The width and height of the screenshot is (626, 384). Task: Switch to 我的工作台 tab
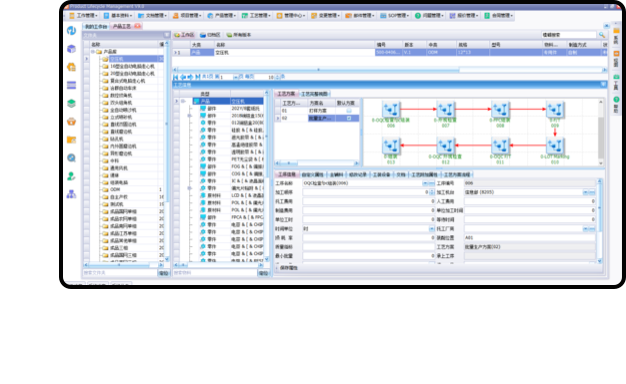pyautogui.click(x=96, y=26)
